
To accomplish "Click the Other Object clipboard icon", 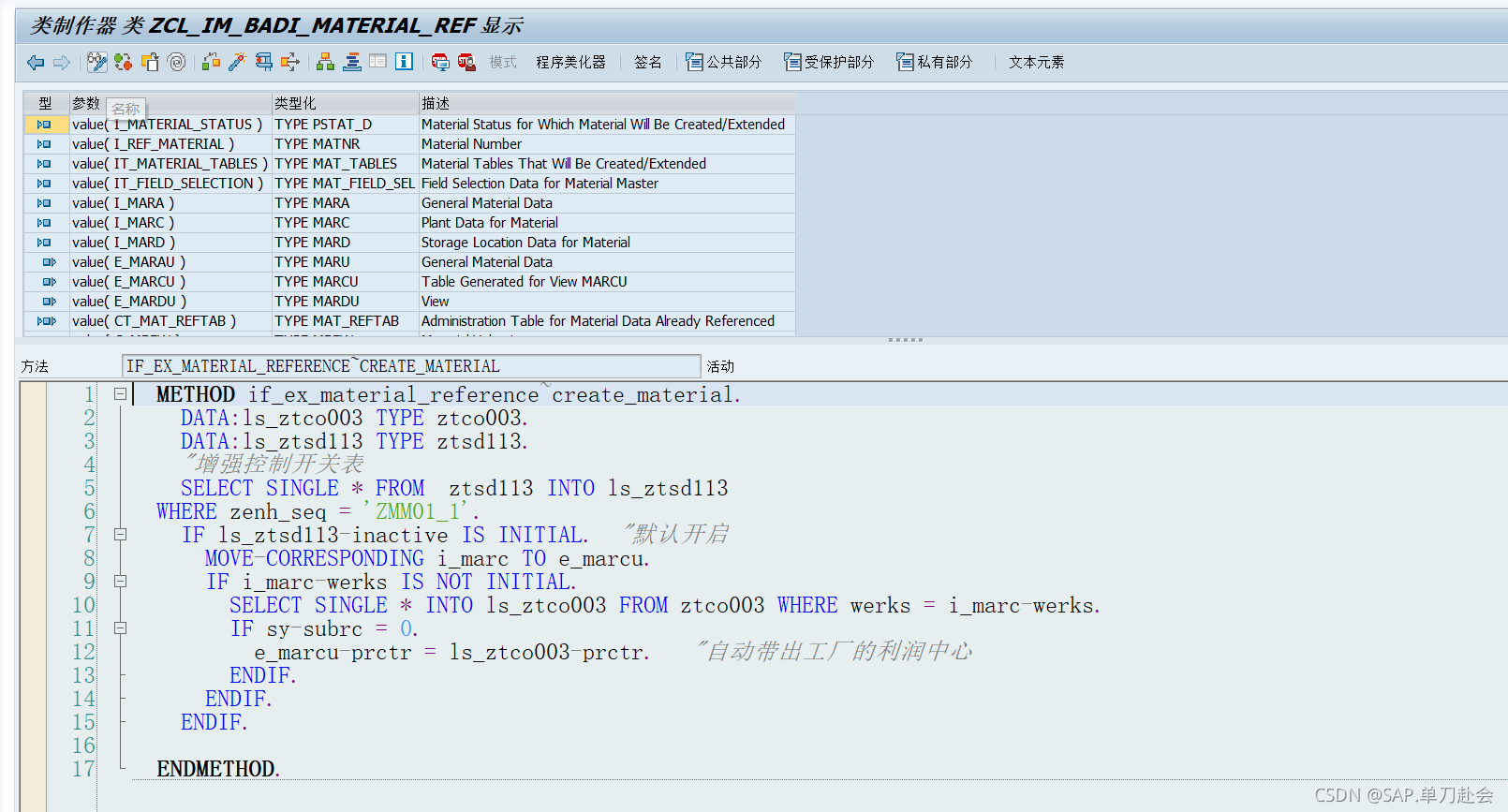I will (150, 63).
